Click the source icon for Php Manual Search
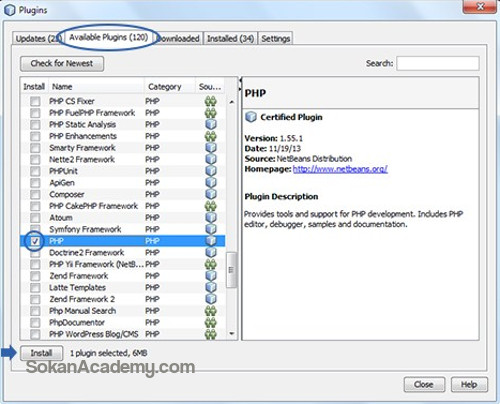Viewport: 500px width, 404px height. pyautogui.click(x=210, y=311)
